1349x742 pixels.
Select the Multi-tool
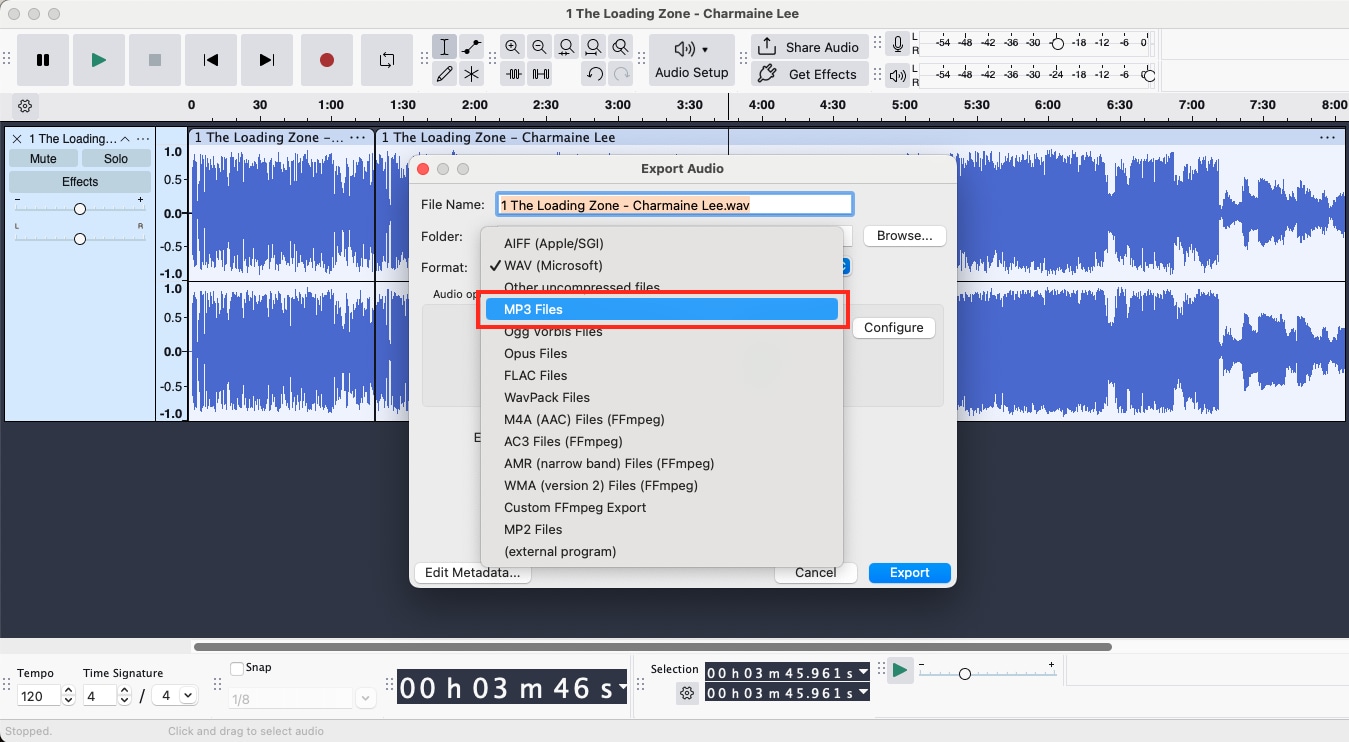tap(470, 73)
